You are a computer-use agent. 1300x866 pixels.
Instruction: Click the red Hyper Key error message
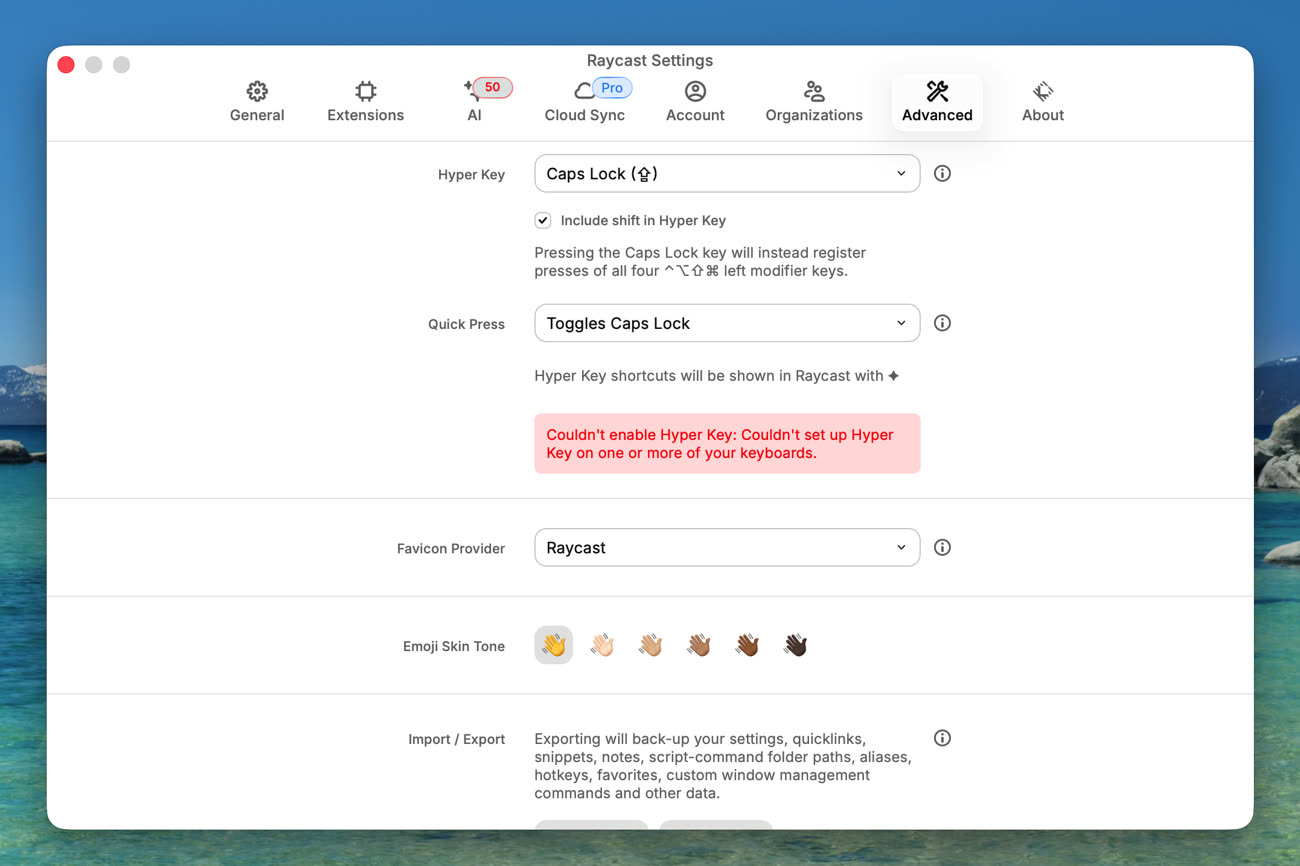pos(727,444)
